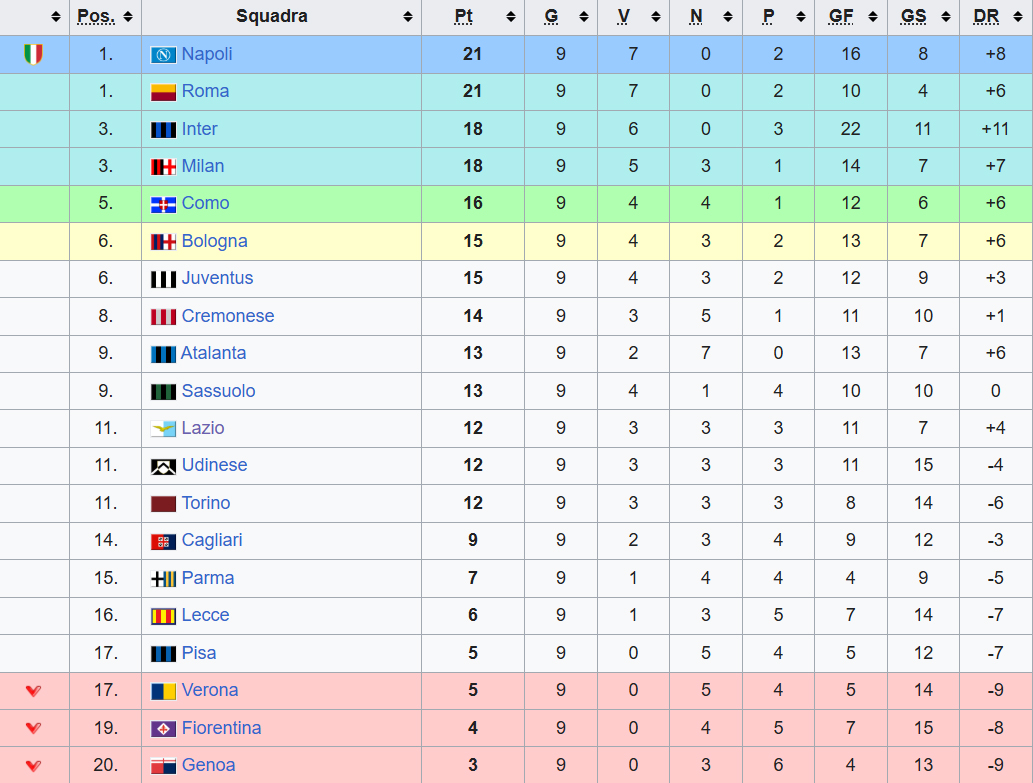Sort table by Pt column arrows
1033x783 pixels.
(512, 17)
